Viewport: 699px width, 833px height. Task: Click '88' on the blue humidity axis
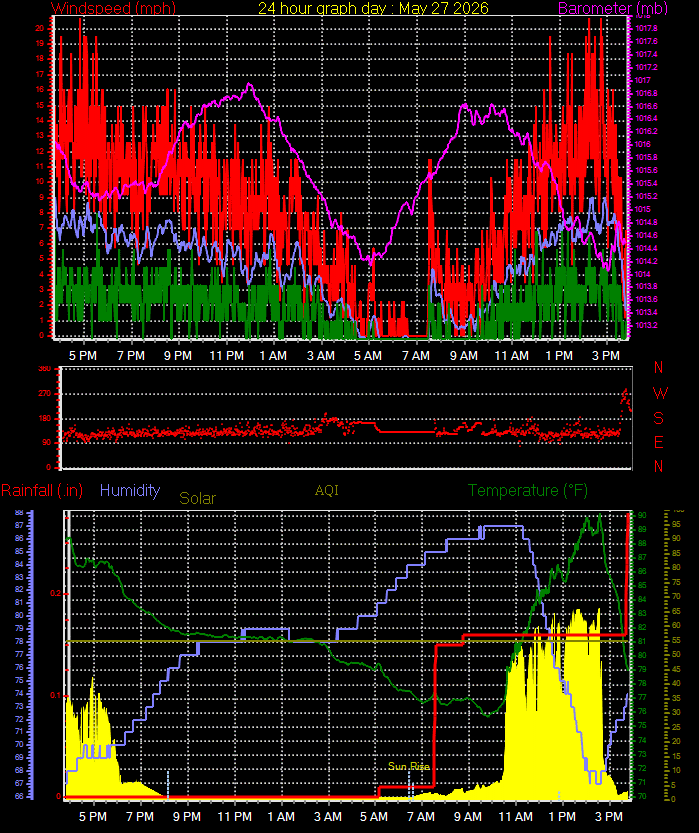click(19, 512)
